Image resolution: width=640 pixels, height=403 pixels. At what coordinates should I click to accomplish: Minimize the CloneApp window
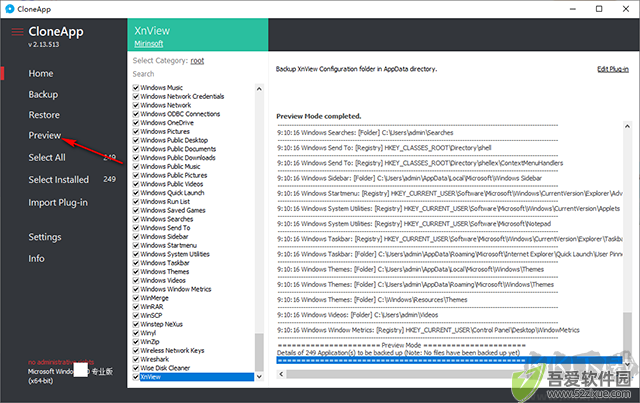[x=573, y=9]
